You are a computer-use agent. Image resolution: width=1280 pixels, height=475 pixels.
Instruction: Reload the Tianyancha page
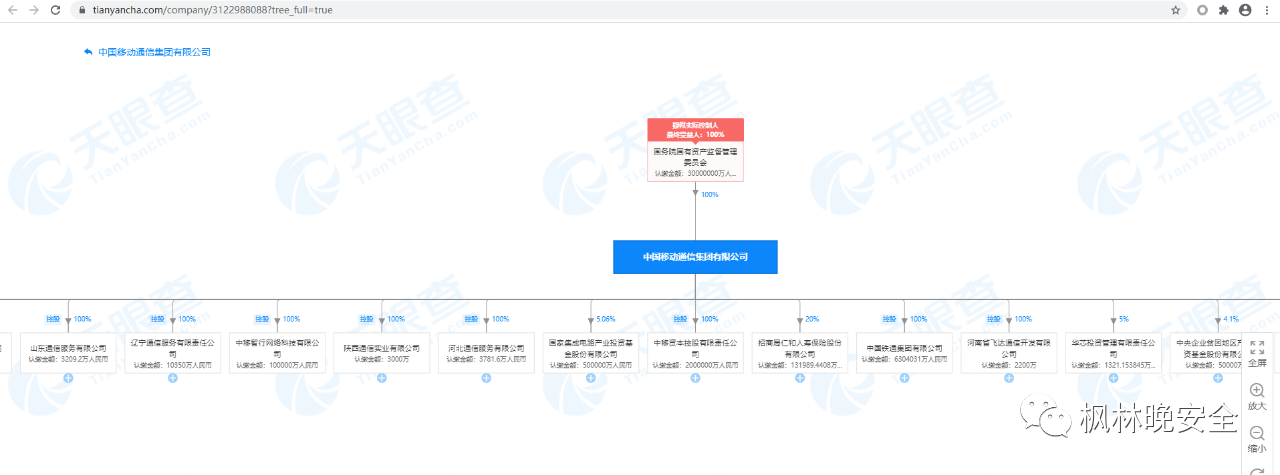tap(56, 9)
